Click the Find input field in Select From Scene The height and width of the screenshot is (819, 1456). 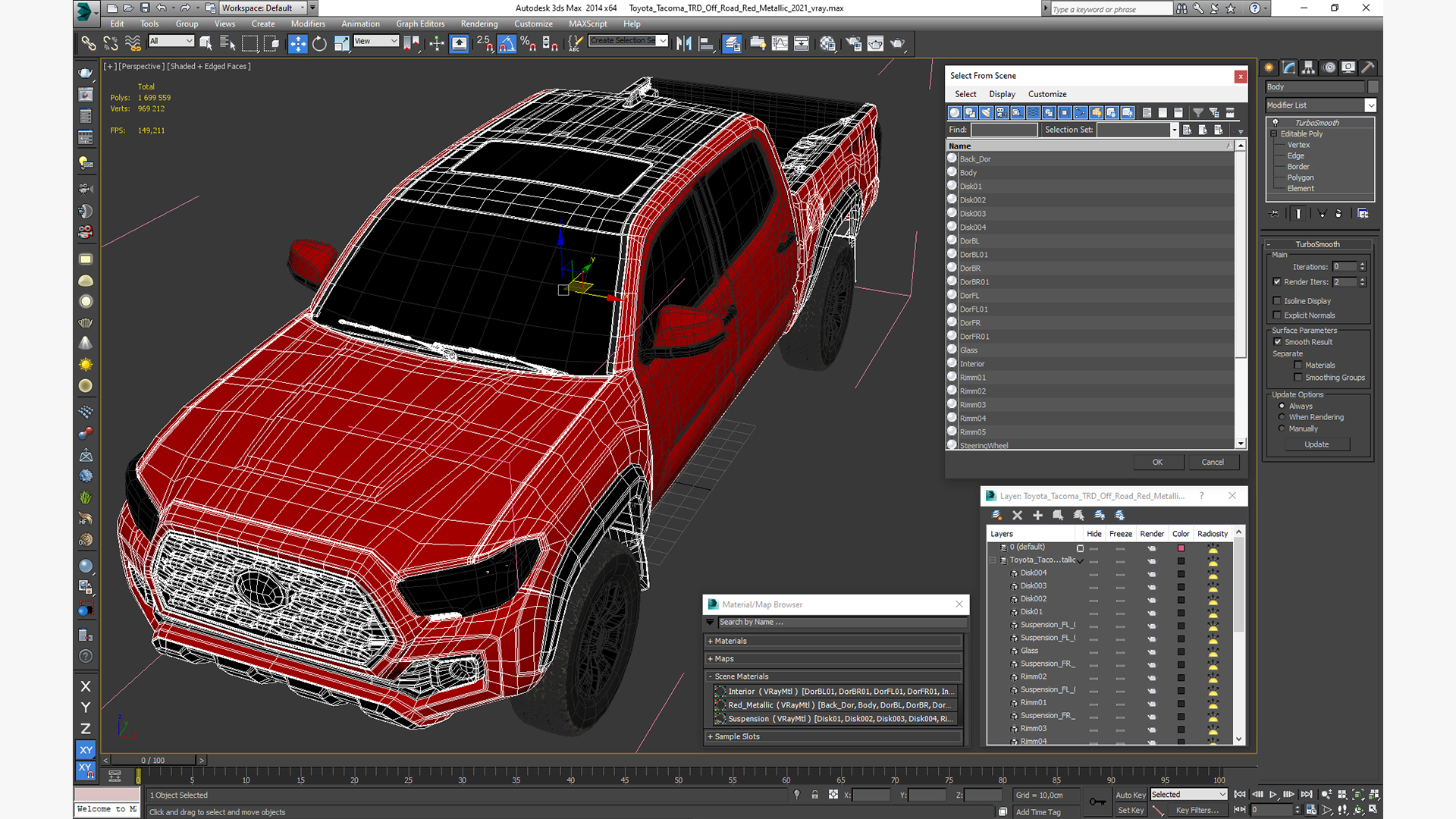pos(1004,130)
